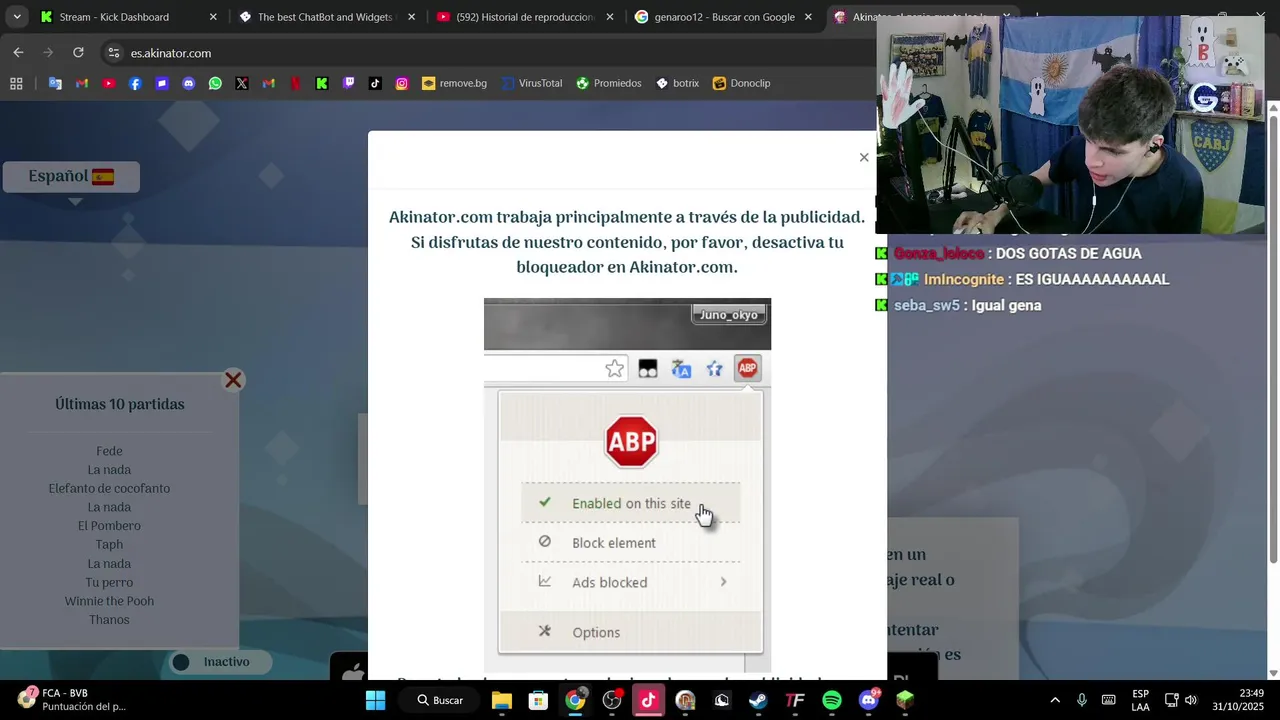Open the Twitch bookmark icon
The width and height of the screenshot is (1280, 720).
tap(348, 83)
